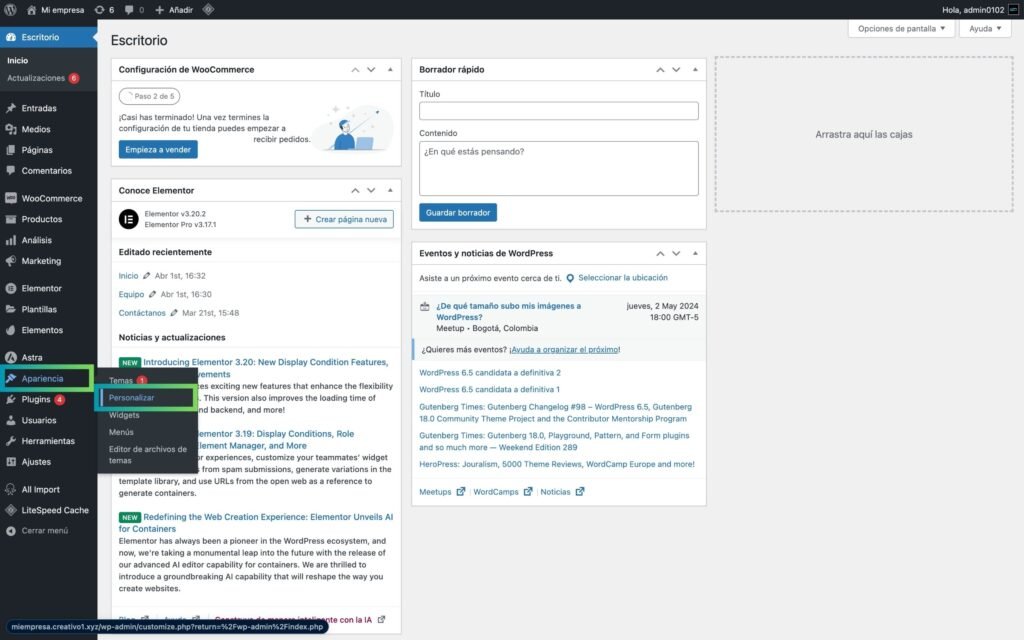Open ¿De qué tamaño subo mis imágenes event
The width and height of the screenshot is (1024, 640).
point(508,312)
